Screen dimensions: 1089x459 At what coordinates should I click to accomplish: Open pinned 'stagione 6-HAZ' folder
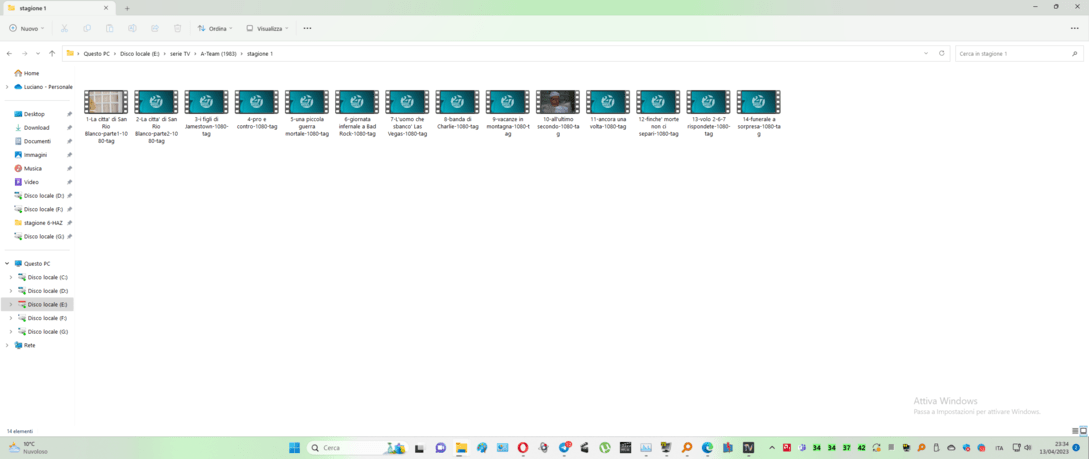pos(43,223)
